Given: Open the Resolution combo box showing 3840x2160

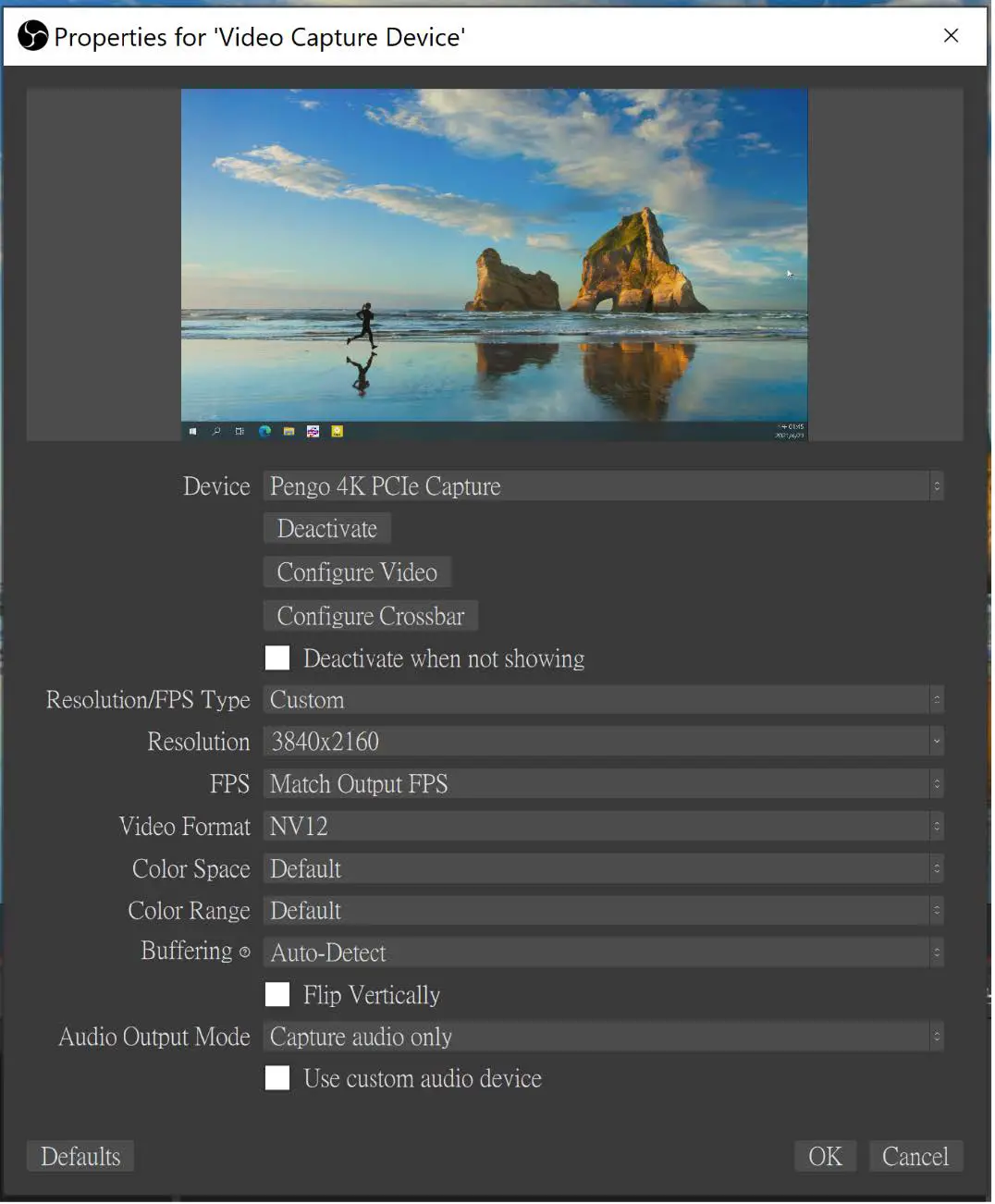Looking at the screenshot, I should pyautogui.click(x=604, y=743).
